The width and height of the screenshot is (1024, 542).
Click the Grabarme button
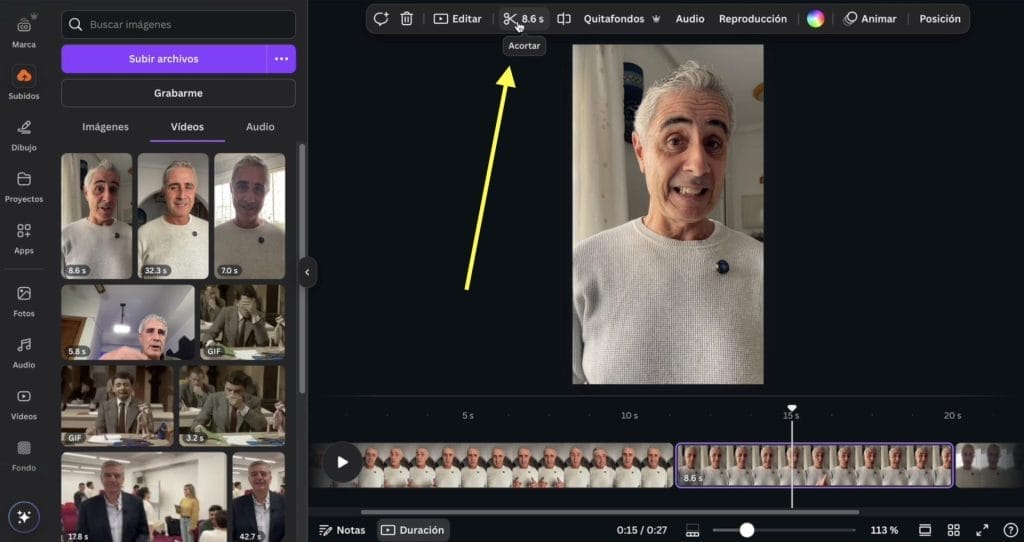pyautogui.click(x=178, y=93)
